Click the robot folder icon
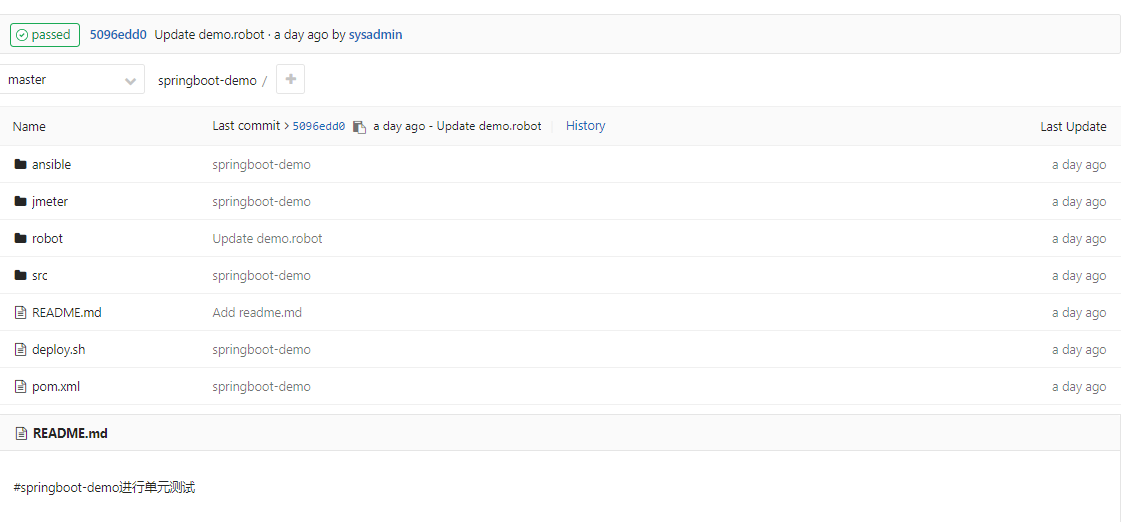The image size is (1124, 522). coord(20,238)
